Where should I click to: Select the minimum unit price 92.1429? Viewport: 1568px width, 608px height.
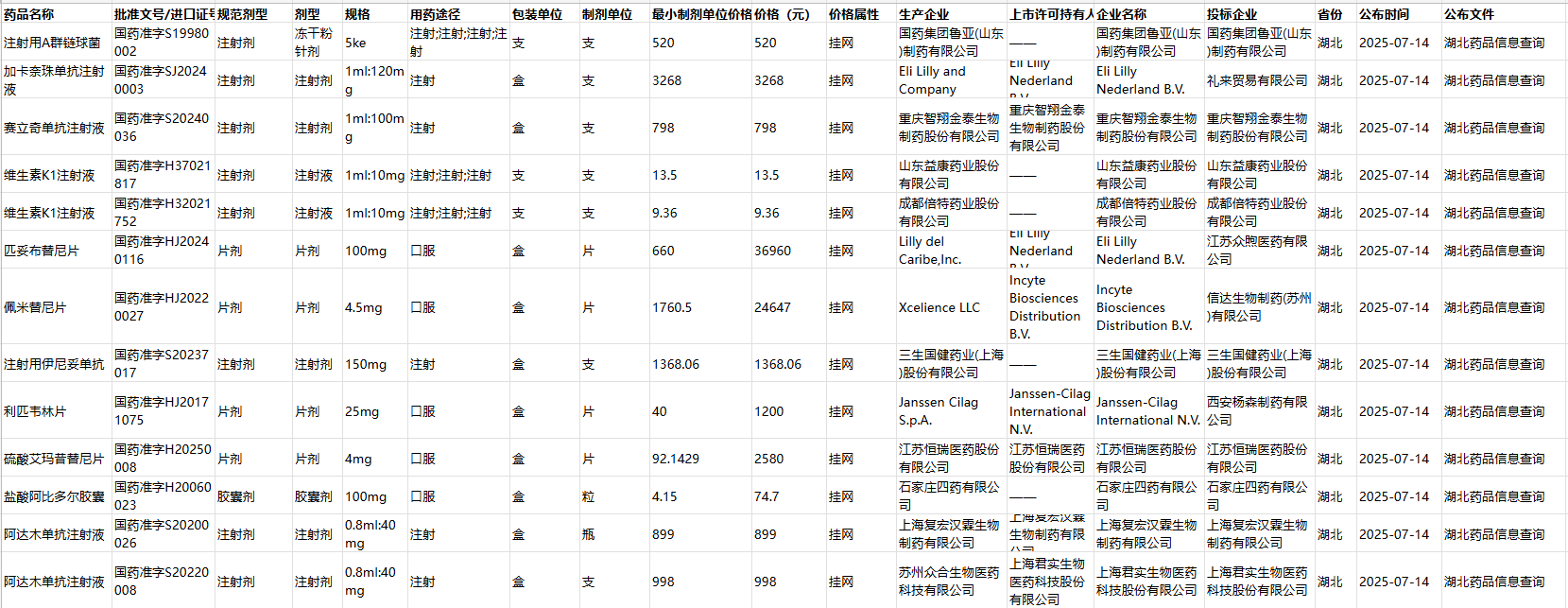(701, 459)
